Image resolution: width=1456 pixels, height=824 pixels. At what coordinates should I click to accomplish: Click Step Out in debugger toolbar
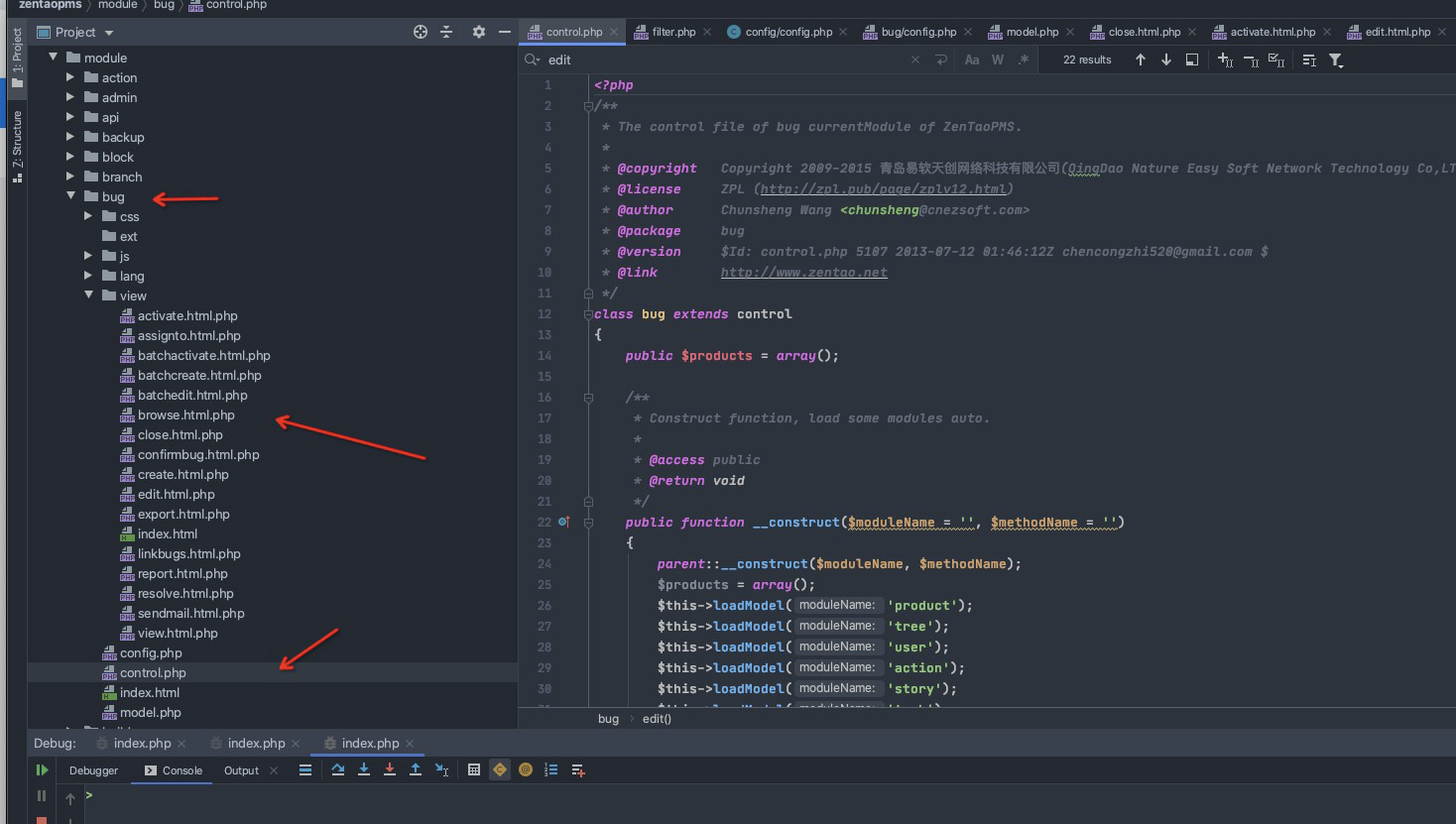pyautogui.click(x=416, y=769)
